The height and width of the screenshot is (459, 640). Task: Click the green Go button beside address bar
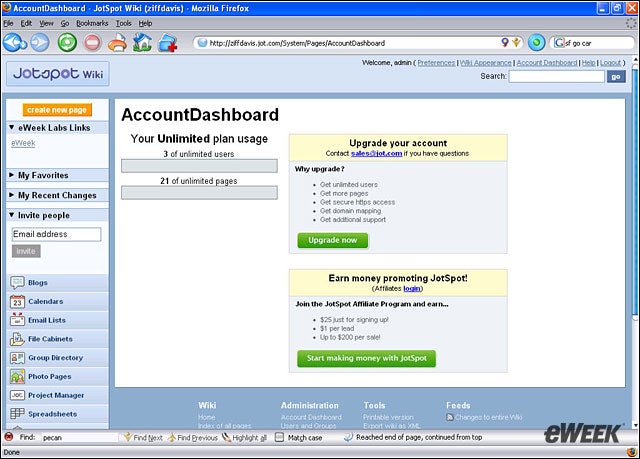(536, 42)
